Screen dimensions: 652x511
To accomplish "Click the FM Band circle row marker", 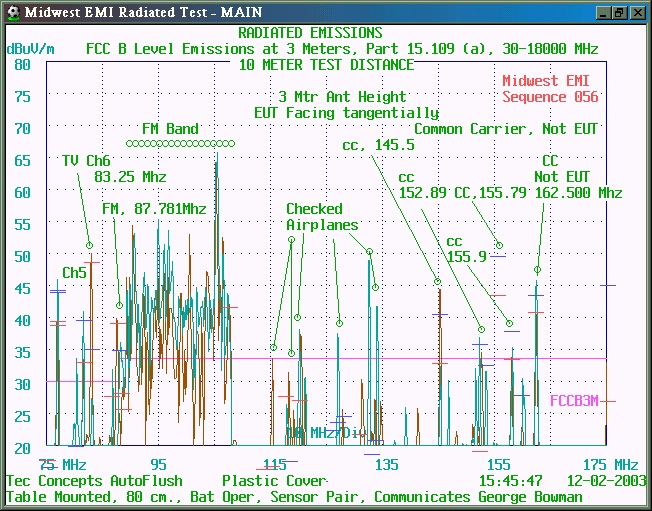I will (x=187, y=144).
